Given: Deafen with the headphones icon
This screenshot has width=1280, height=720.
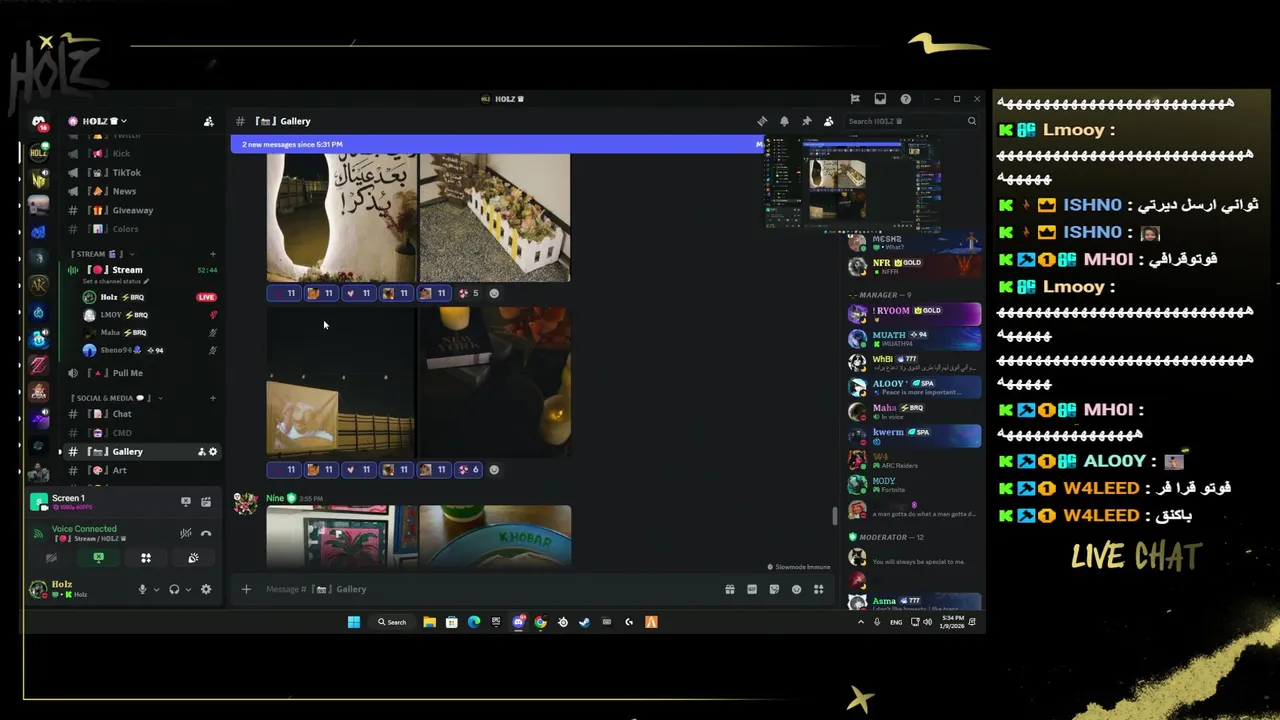Looking at the screenshot, I should [174, 590].
